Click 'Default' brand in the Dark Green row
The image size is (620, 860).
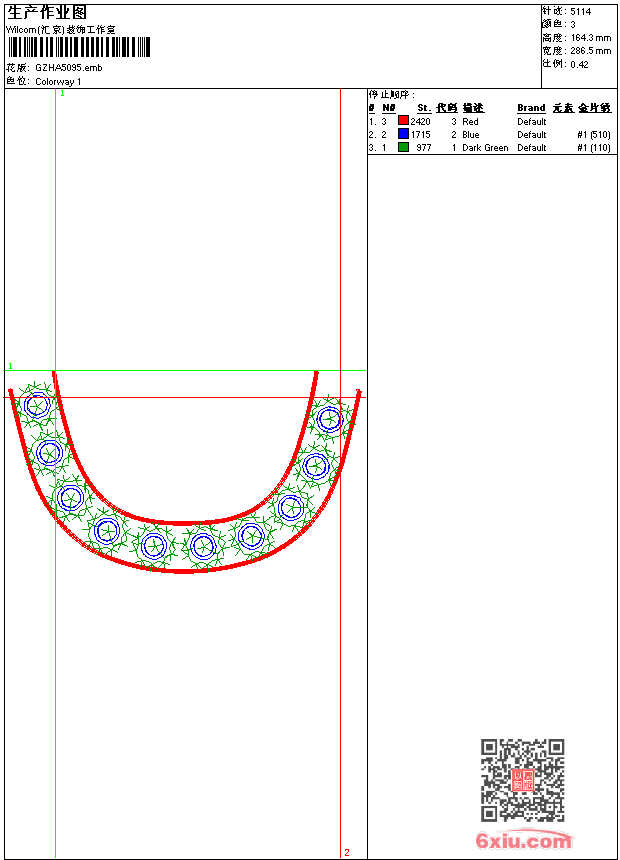(x=532, y=148)
